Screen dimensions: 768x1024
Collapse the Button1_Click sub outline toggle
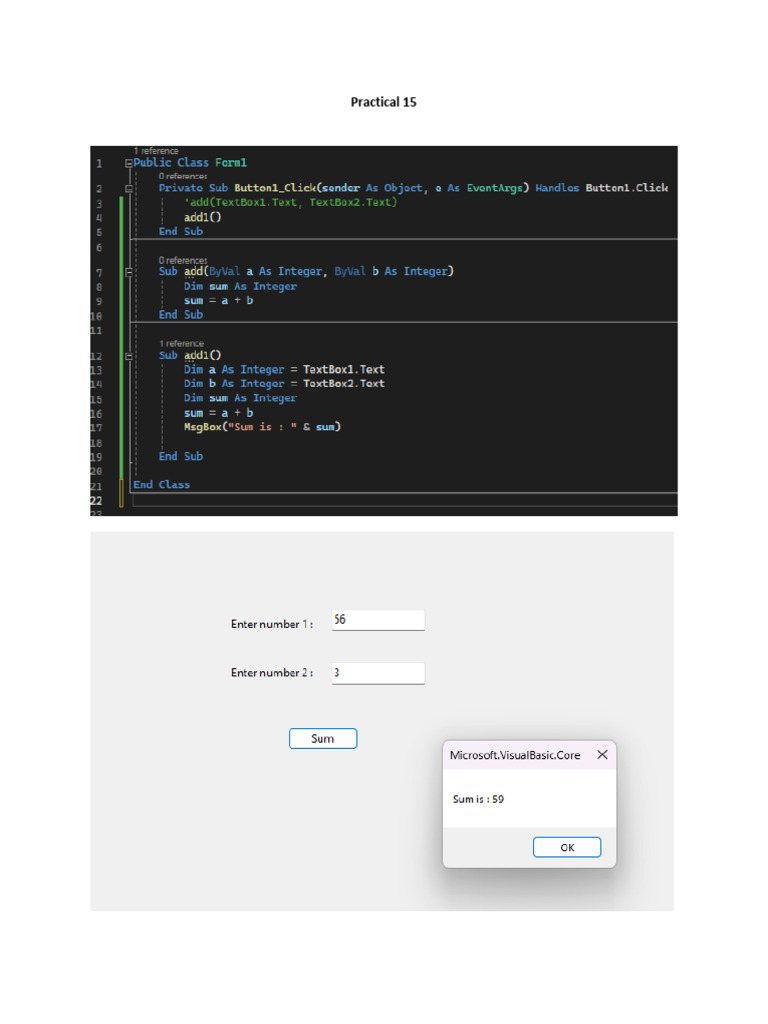pos(128,188)
